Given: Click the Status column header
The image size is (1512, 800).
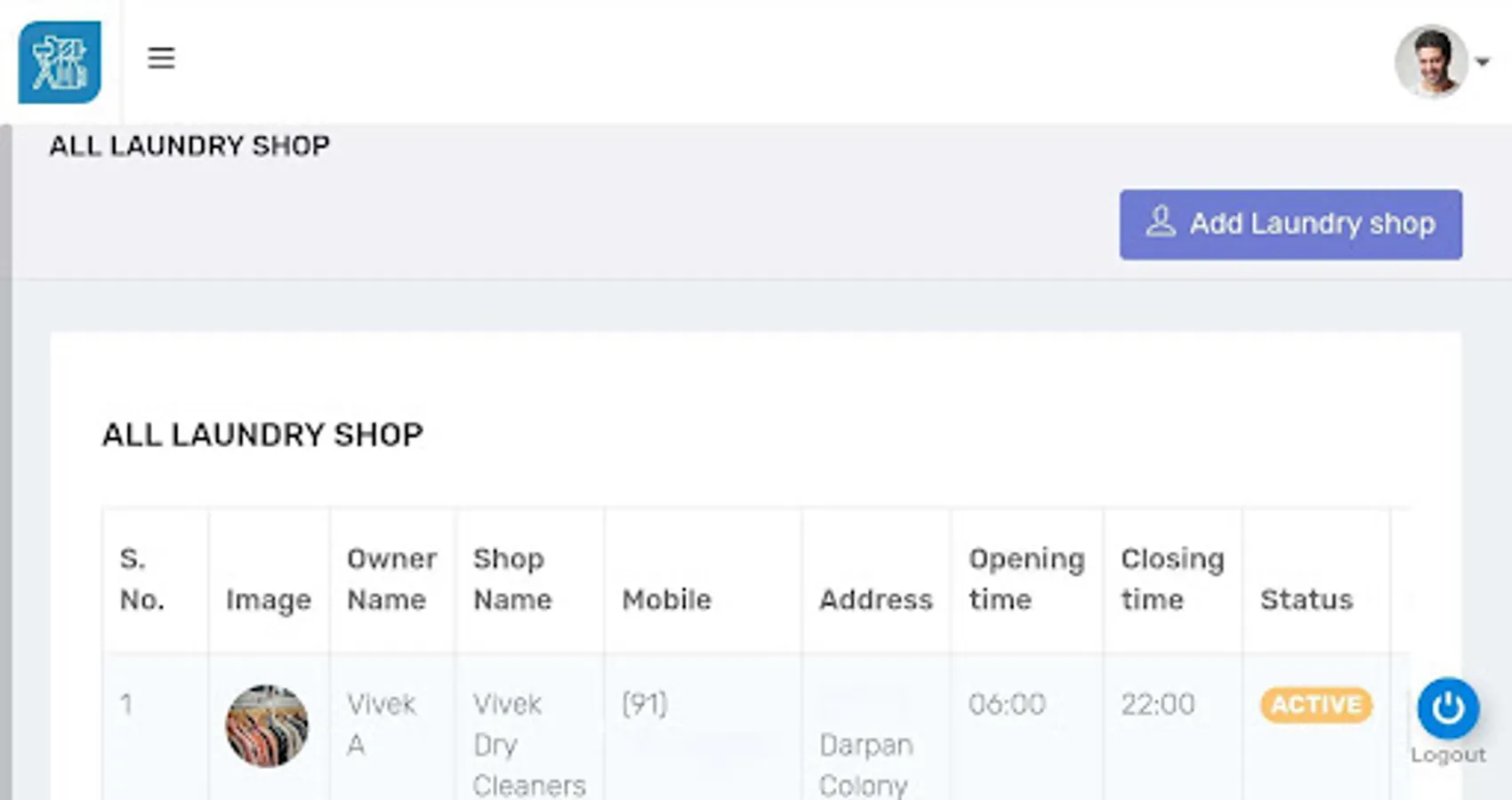Looking at the screenshot, I should [1306, 600].
